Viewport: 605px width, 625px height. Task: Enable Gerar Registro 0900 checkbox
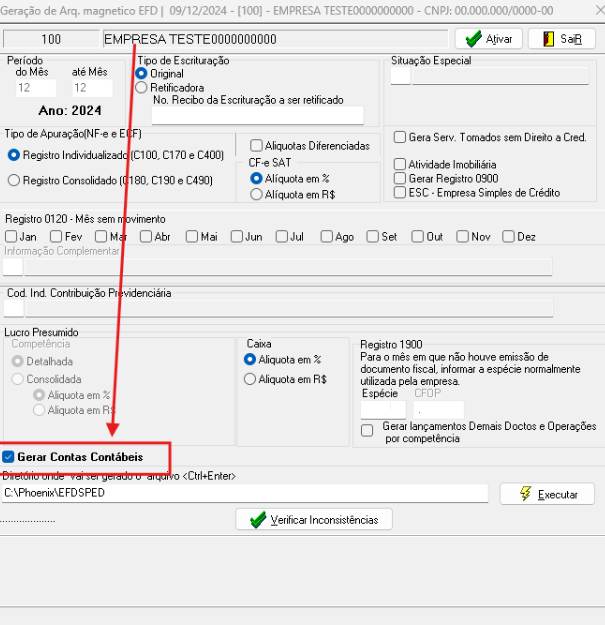point(400,178)
